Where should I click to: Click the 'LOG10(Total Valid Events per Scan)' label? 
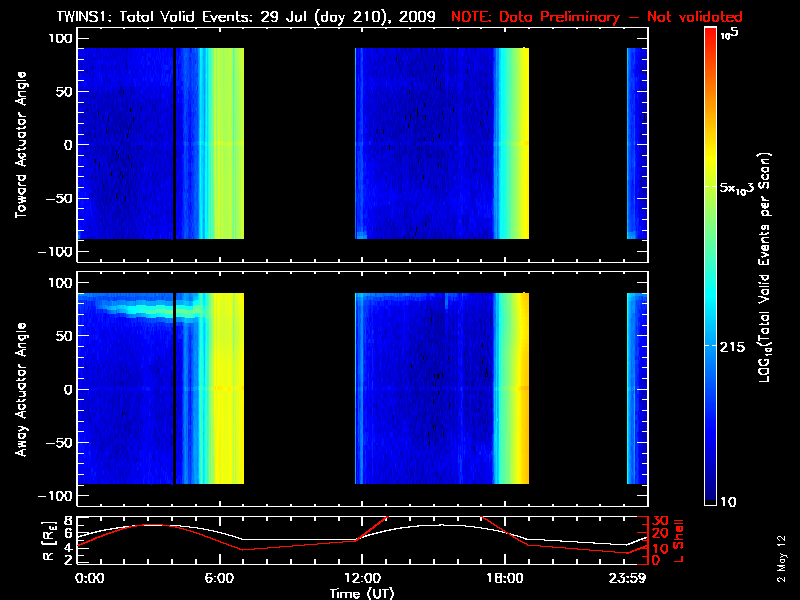pos(764,267)
